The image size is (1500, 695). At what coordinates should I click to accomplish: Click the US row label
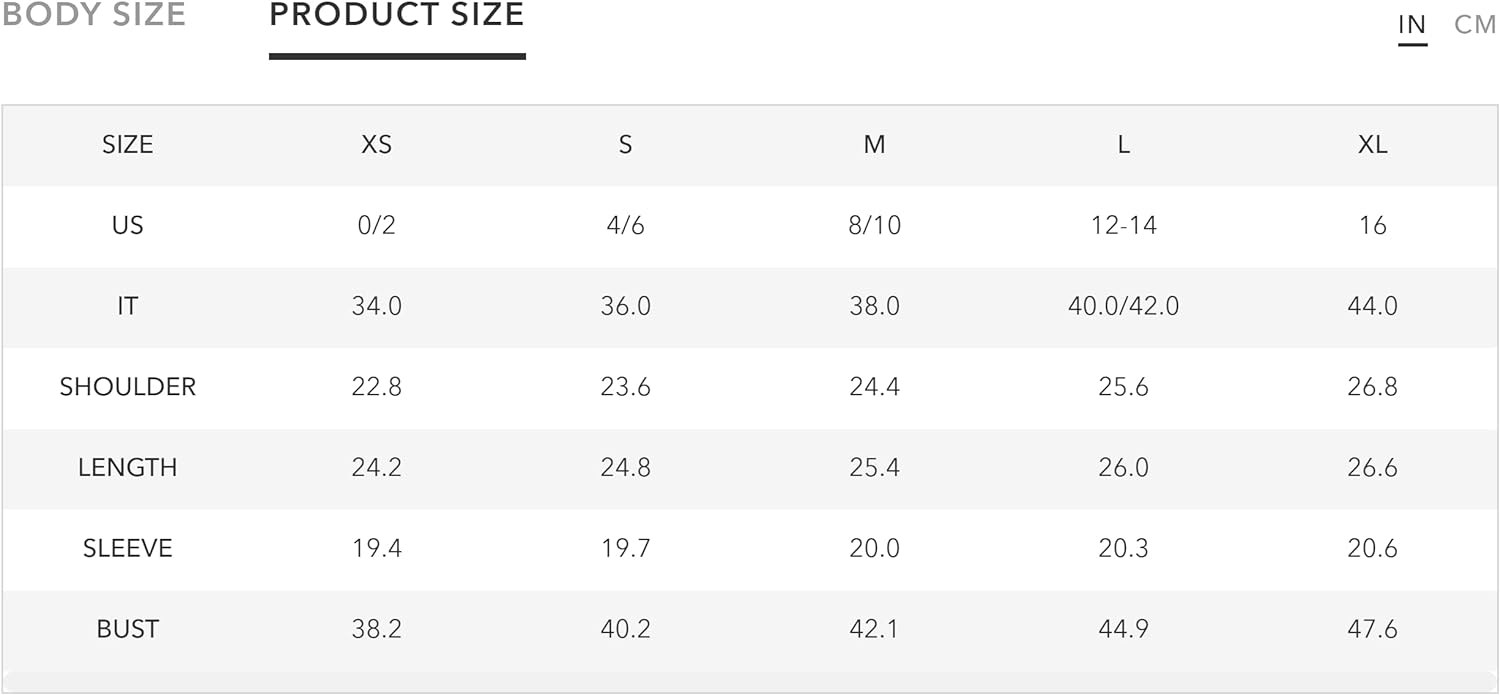(x=128, y=225)
